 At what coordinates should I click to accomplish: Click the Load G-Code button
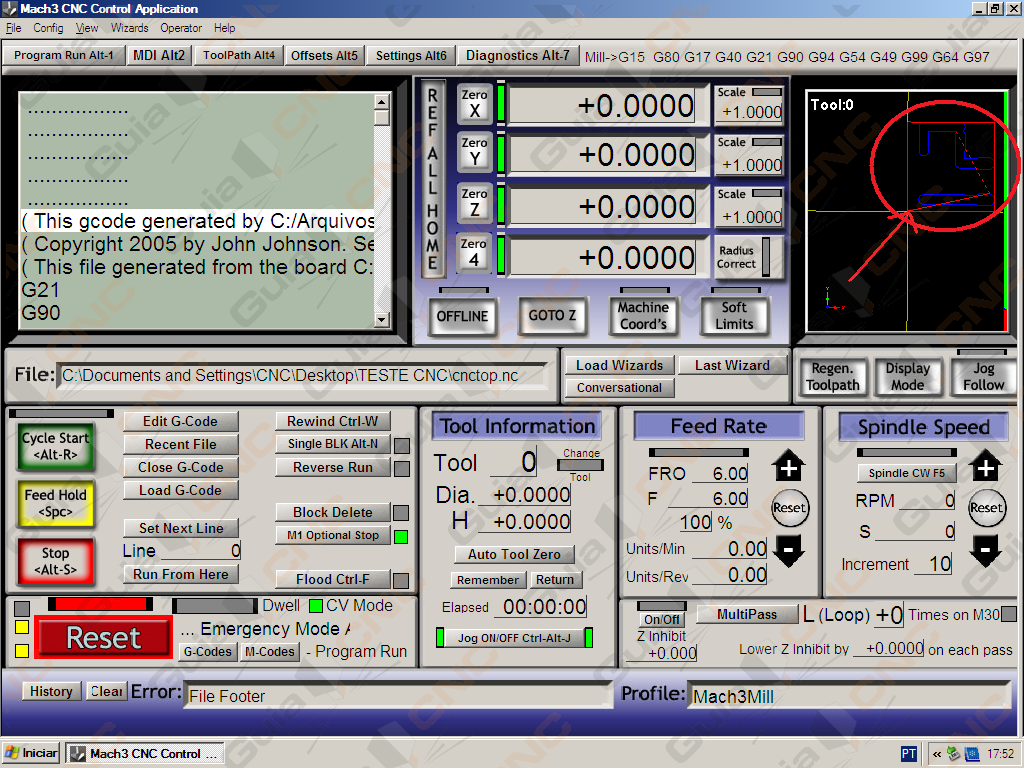point(180,490)
